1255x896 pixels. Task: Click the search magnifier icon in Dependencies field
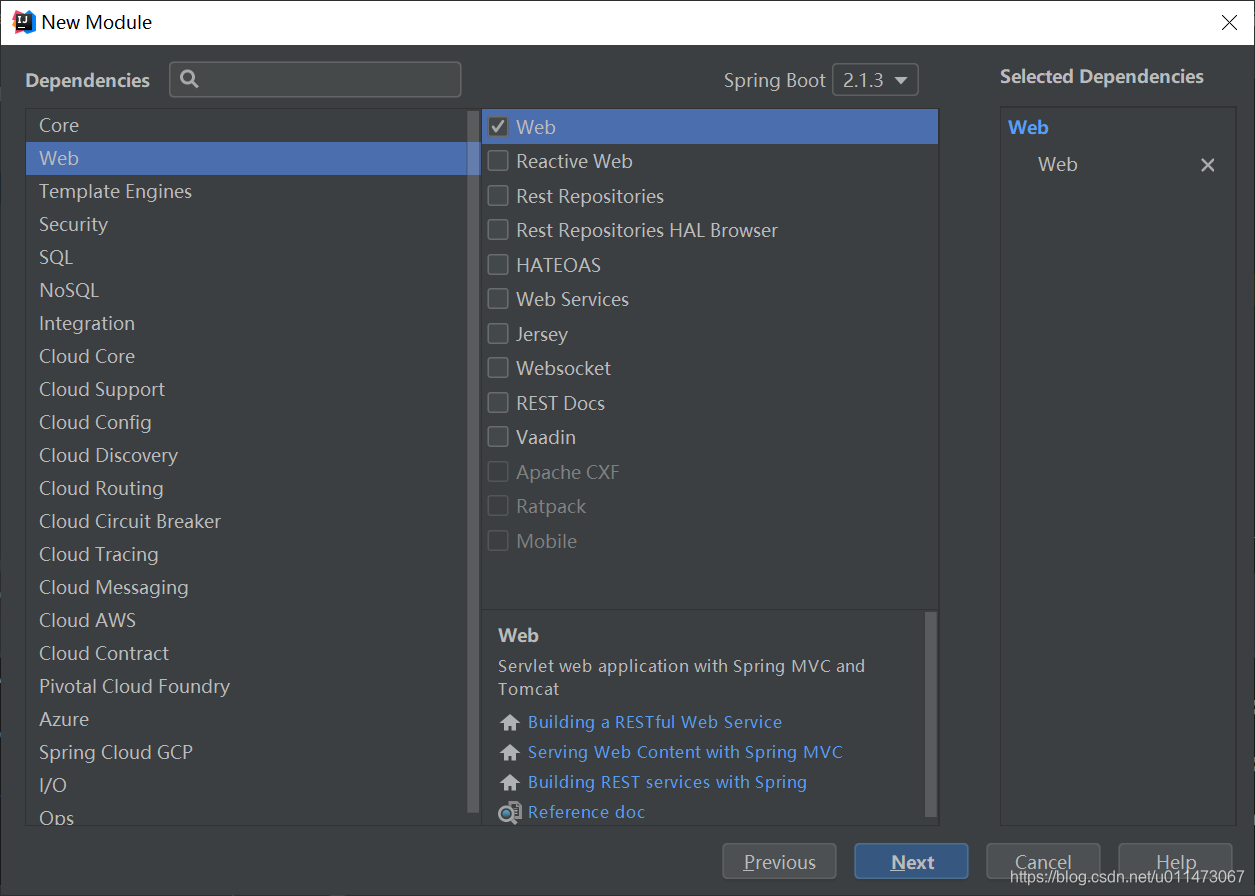pyautogui.click(x=190, y=79)
